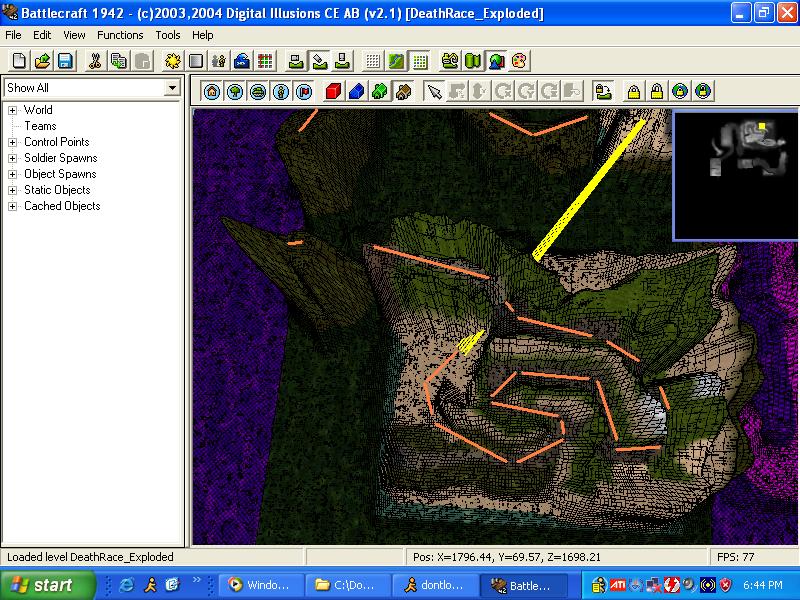Select the green house object icon

[380, 92]
